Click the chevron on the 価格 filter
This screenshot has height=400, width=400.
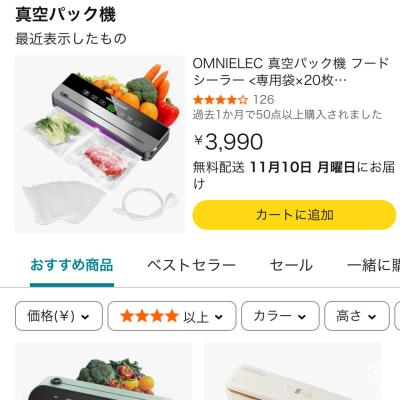click(x=85, y=317)
